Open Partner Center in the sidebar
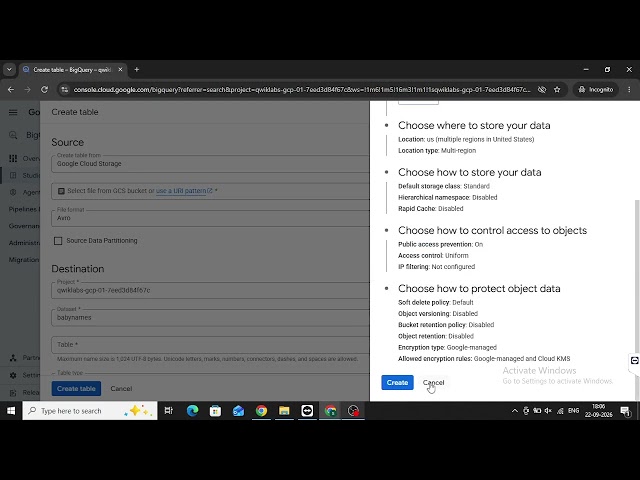640x480 pixels. point(24,358)
